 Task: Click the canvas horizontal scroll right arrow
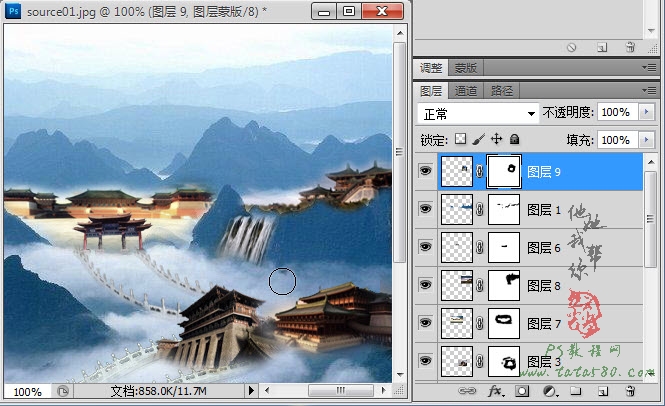click(383, 390)
